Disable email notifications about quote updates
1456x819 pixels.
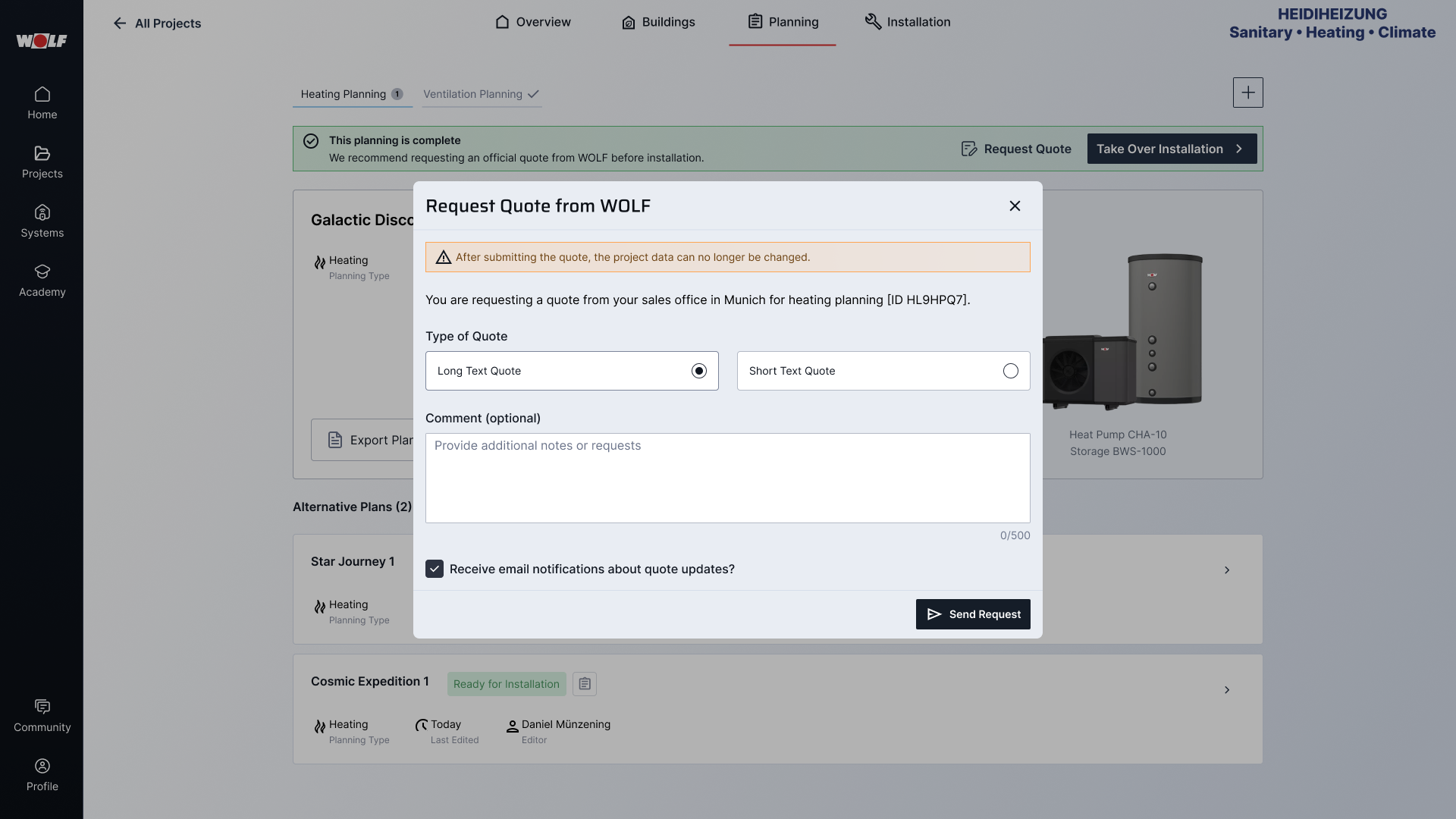[434, 568]
